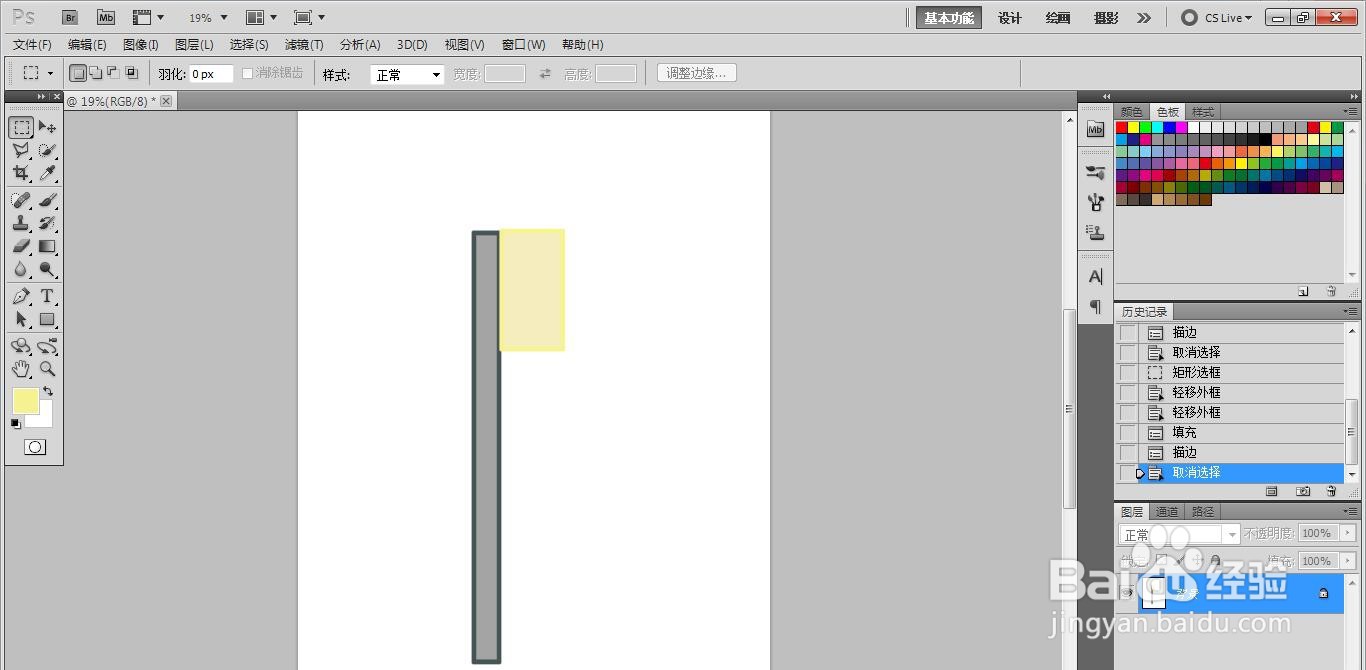This screenshot has width=1366, height=670.
Task: Open the 文件(F) menu
Action: (x=32, y=45)
